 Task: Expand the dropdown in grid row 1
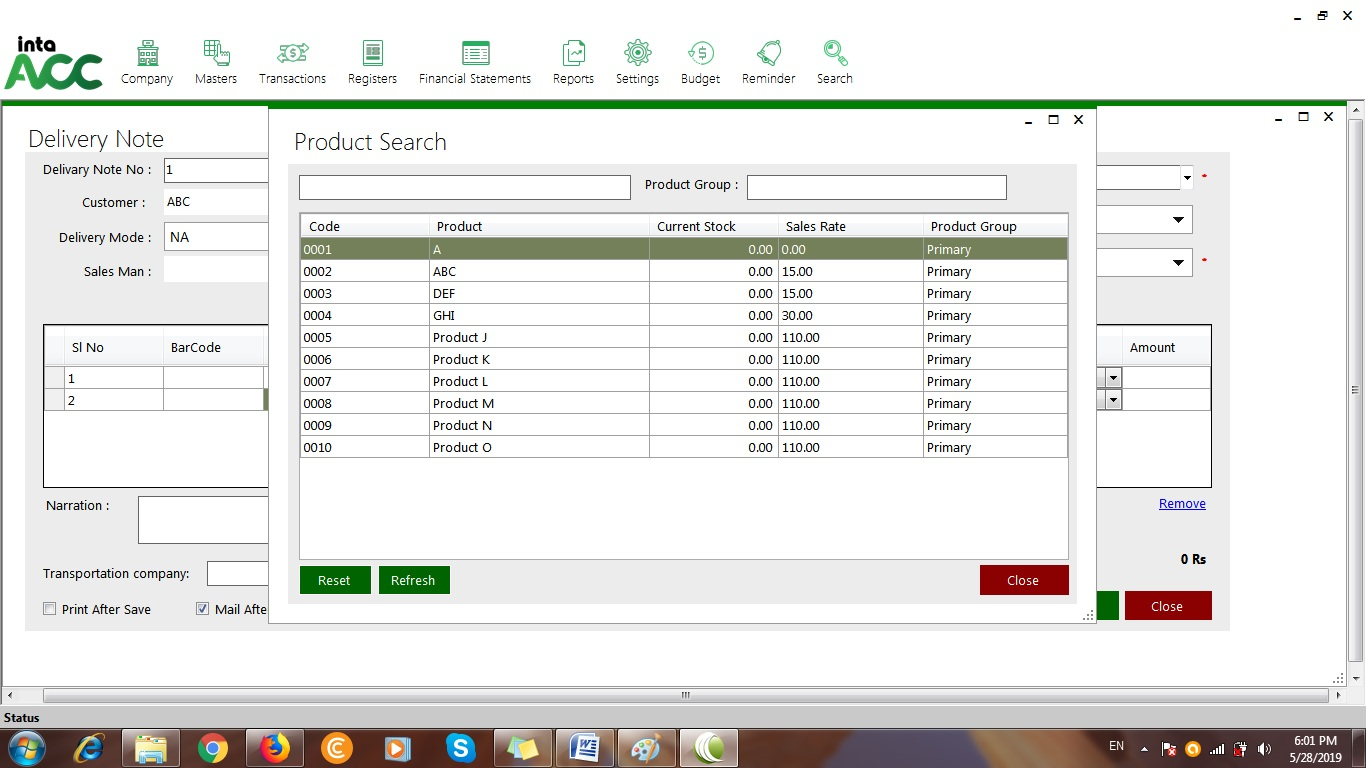pyautogui.click(x=1113, y=378)
